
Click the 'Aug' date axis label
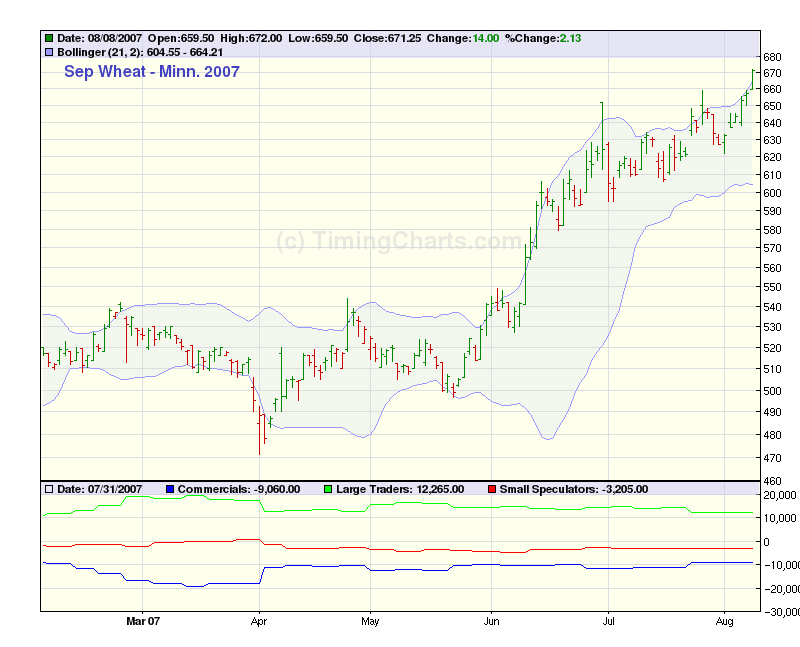pyautogui.click(x=724, y=621)
